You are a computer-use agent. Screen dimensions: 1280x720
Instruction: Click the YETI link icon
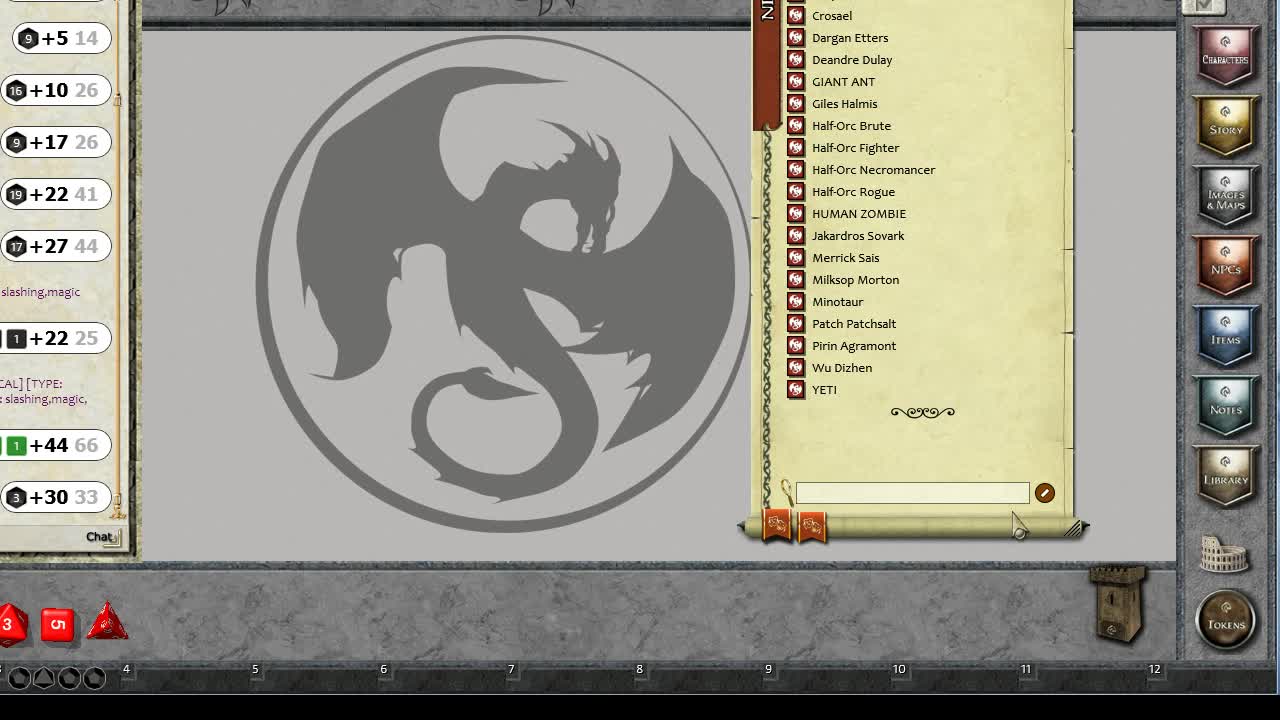coord(796,390)
